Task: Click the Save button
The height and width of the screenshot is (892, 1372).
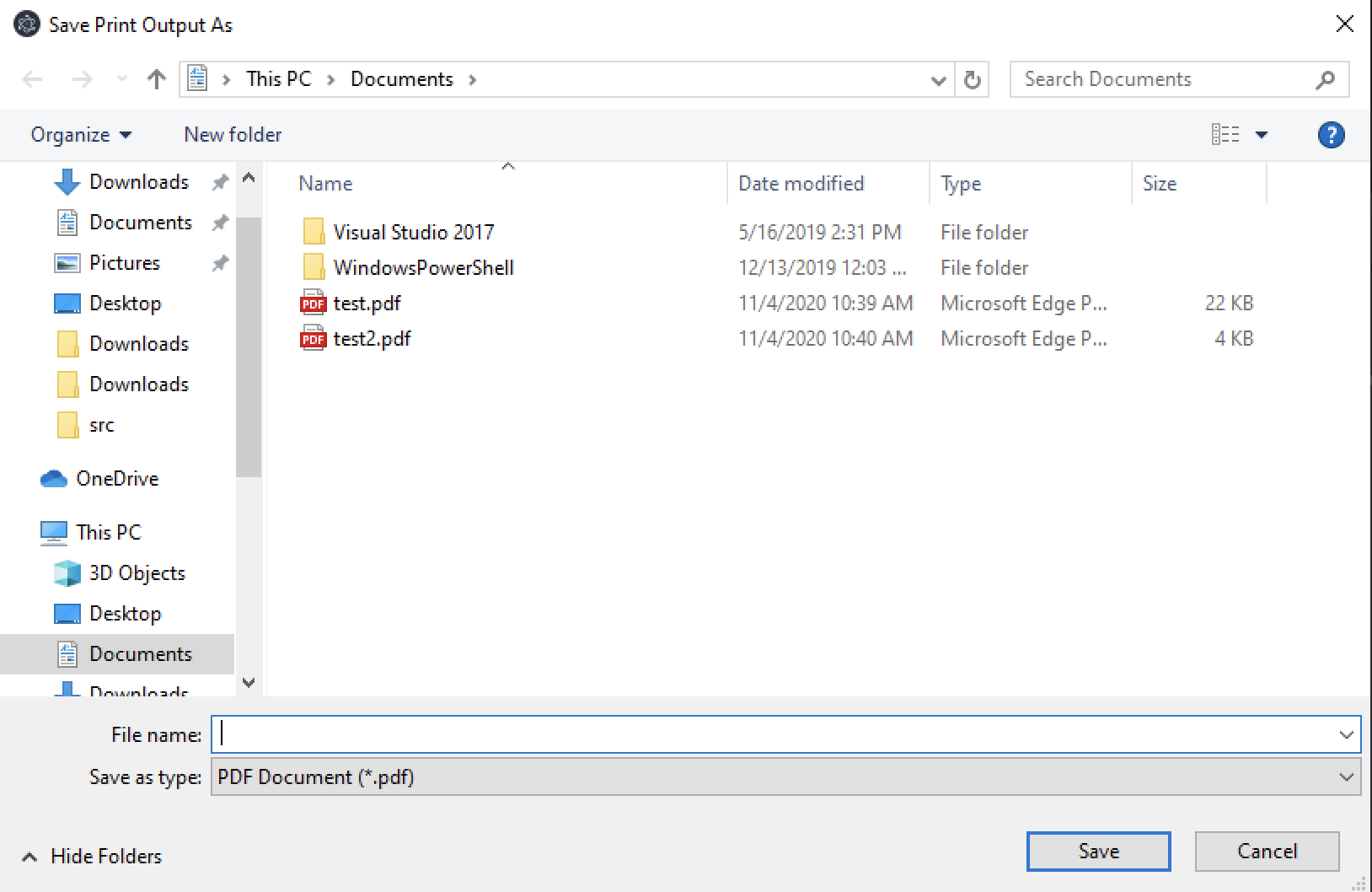Action: tap(1097, 851)
